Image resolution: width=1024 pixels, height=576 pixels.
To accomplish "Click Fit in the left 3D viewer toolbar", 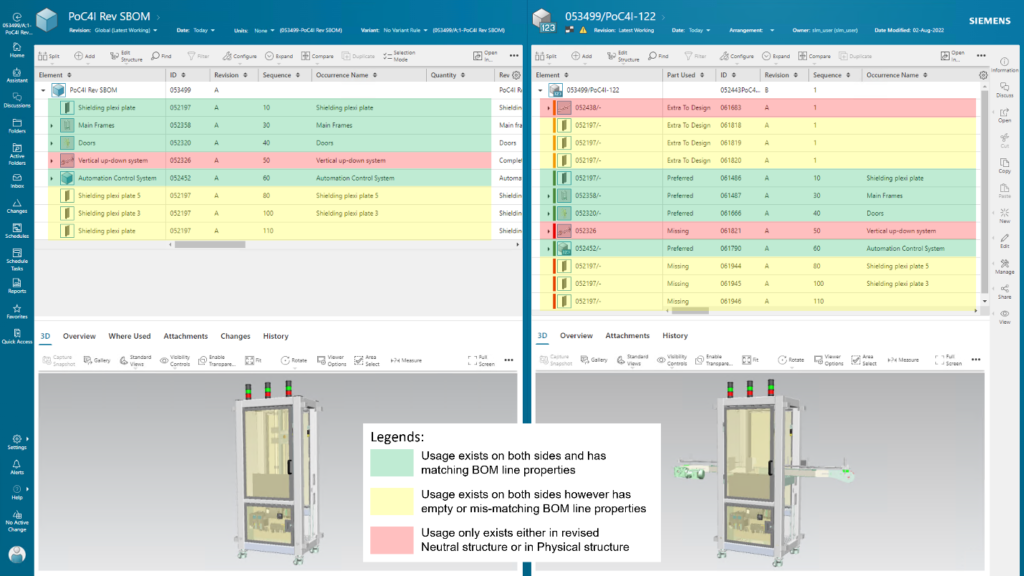I will click(x=253, y=360).
